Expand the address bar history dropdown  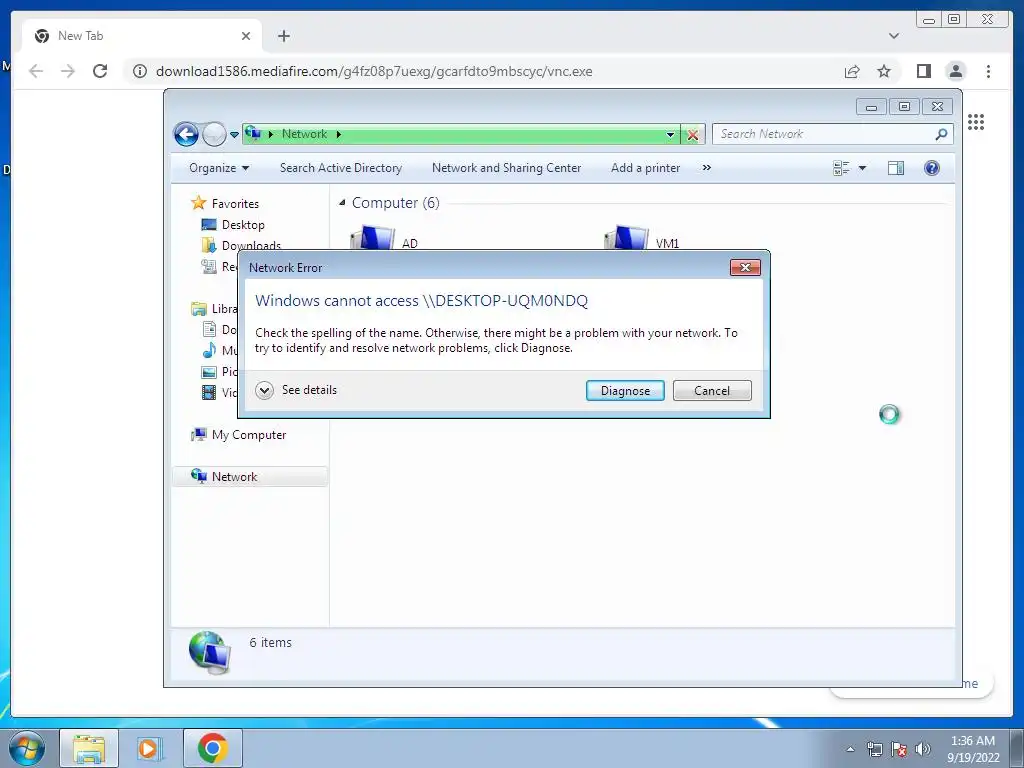click(670, 135)
